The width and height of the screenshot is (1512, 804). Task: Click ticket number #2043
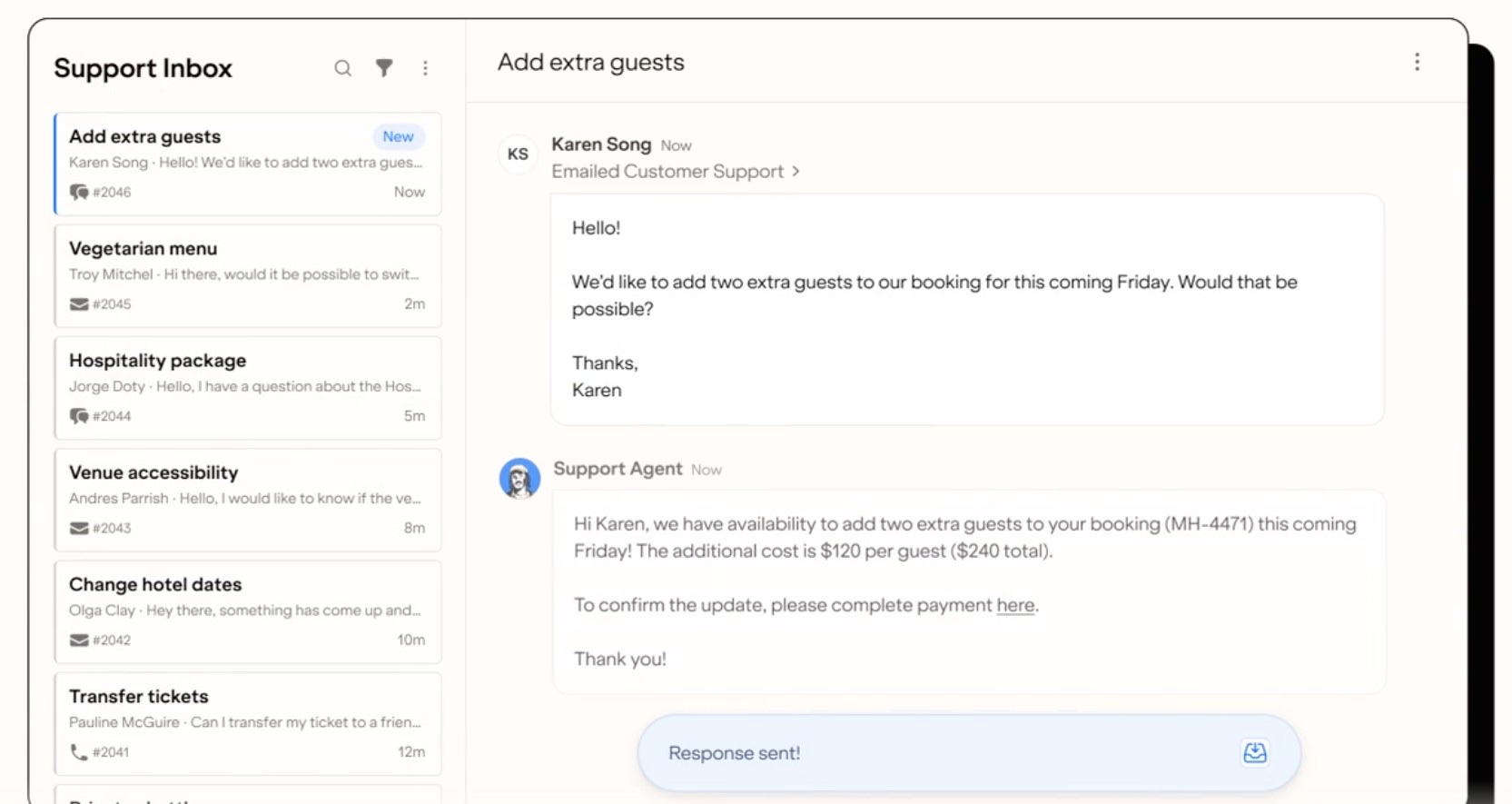(x=112, y=528)
